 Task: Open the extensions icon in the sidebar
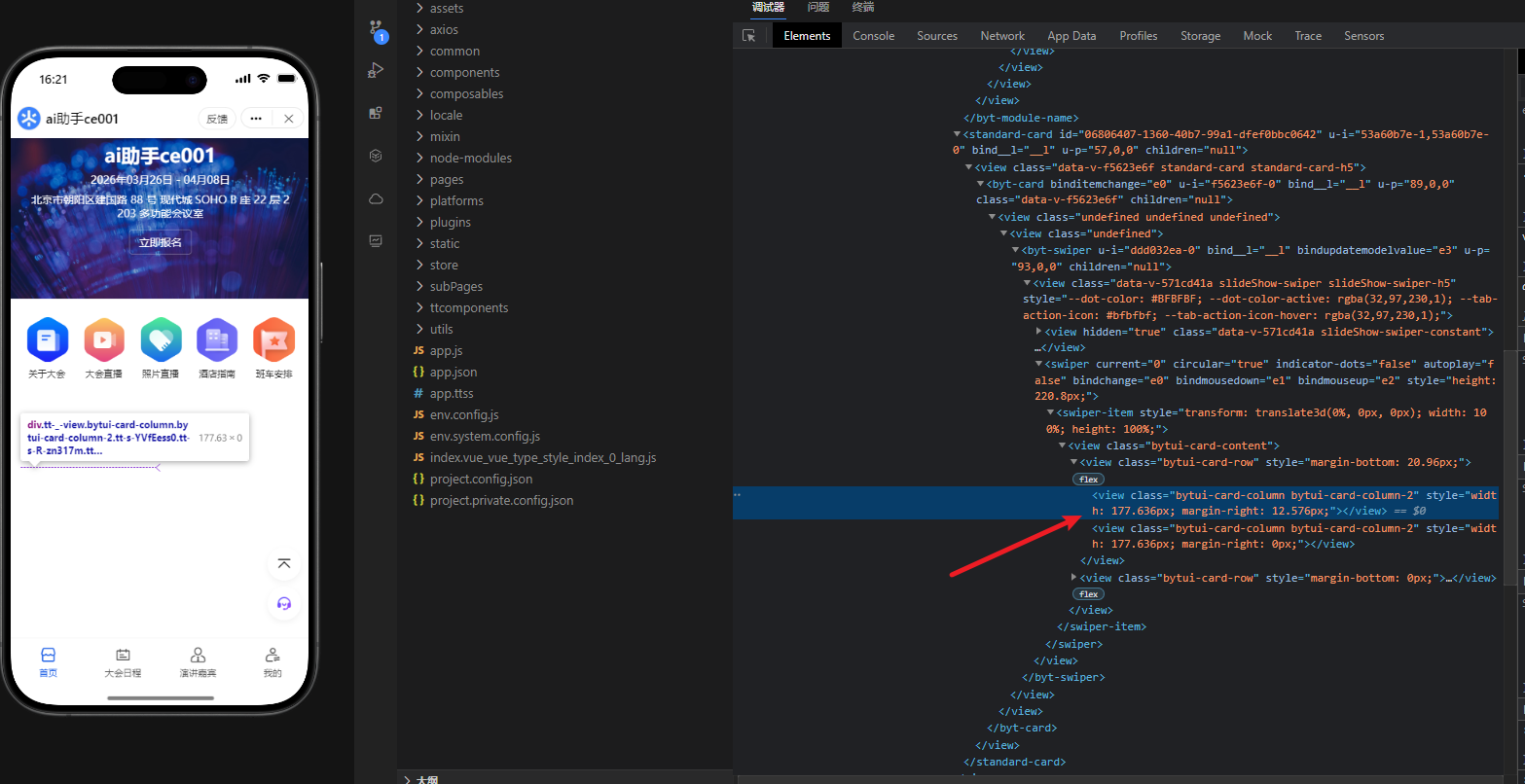[x=376, y=113]
